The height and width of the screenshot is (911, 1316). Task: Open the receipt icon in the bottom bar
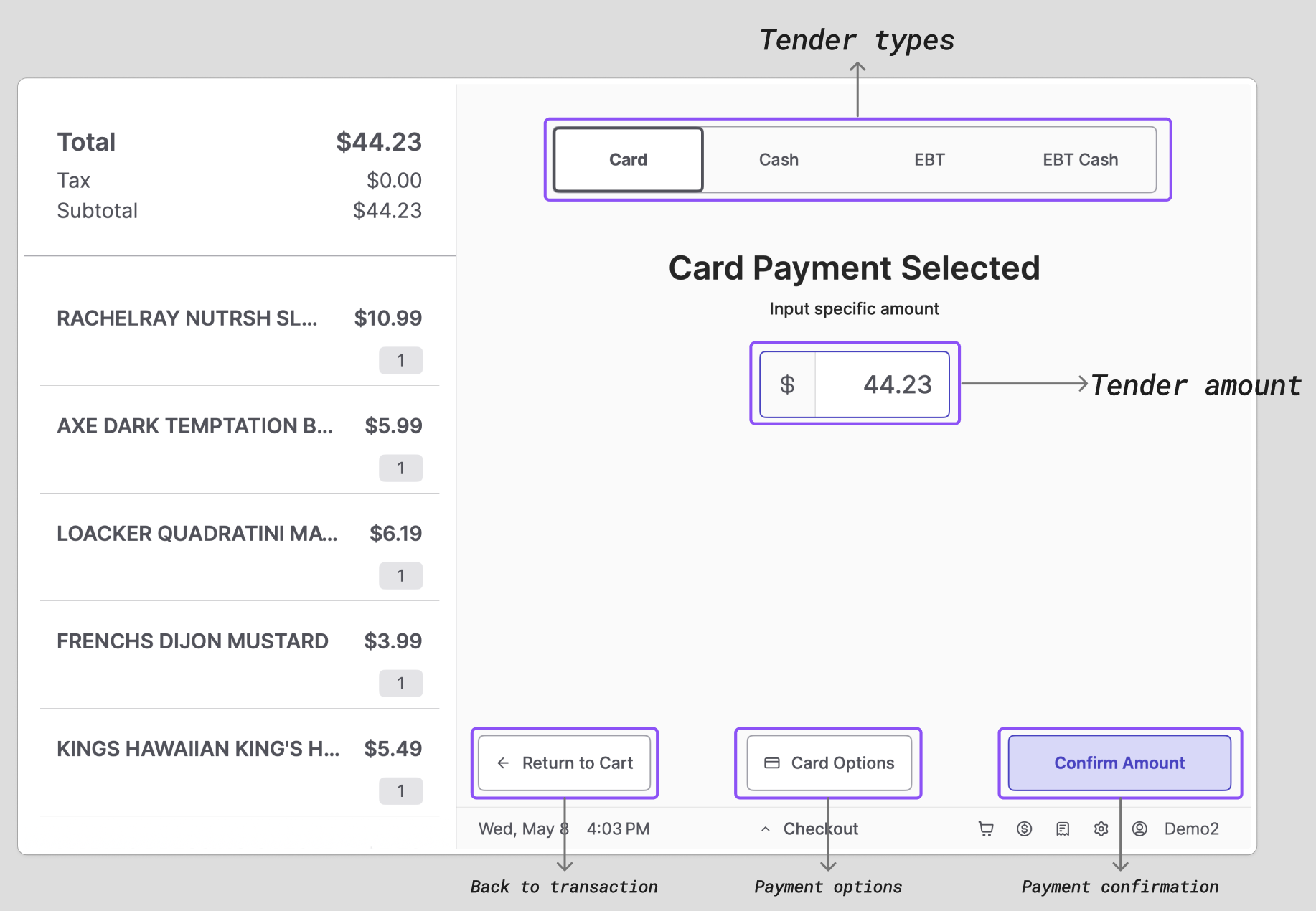tap(1063, 829)
